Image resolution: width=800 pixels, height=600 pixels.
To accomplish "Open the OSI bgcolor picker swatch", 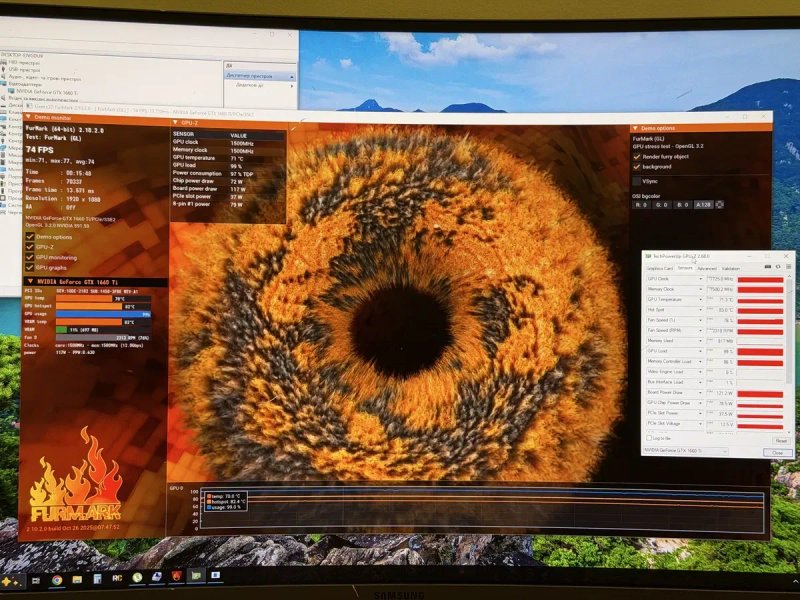I will (x=719, y=205).
